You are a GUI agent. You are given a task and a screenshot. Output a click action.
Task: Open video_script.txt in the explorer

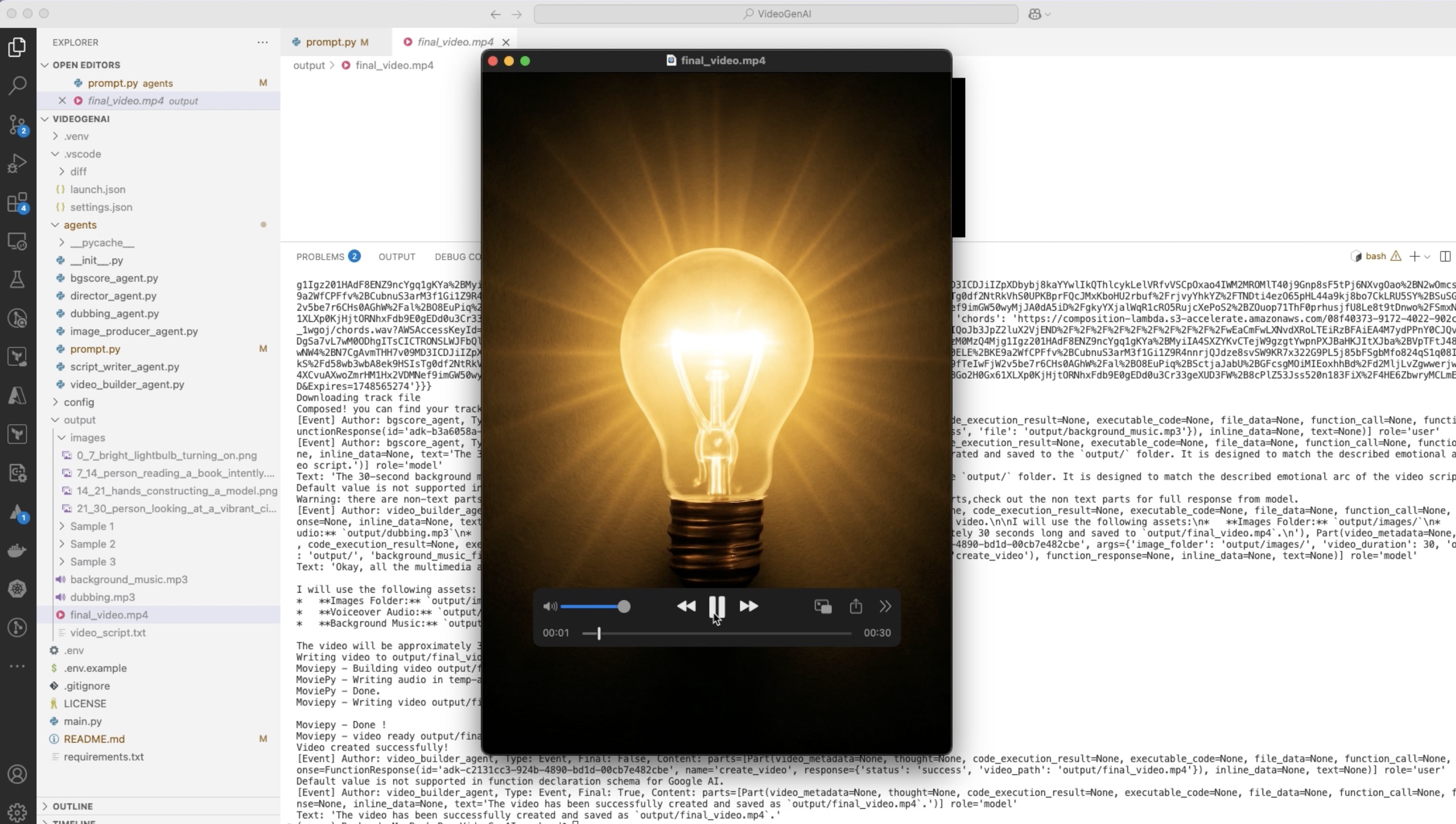point(108,632)
